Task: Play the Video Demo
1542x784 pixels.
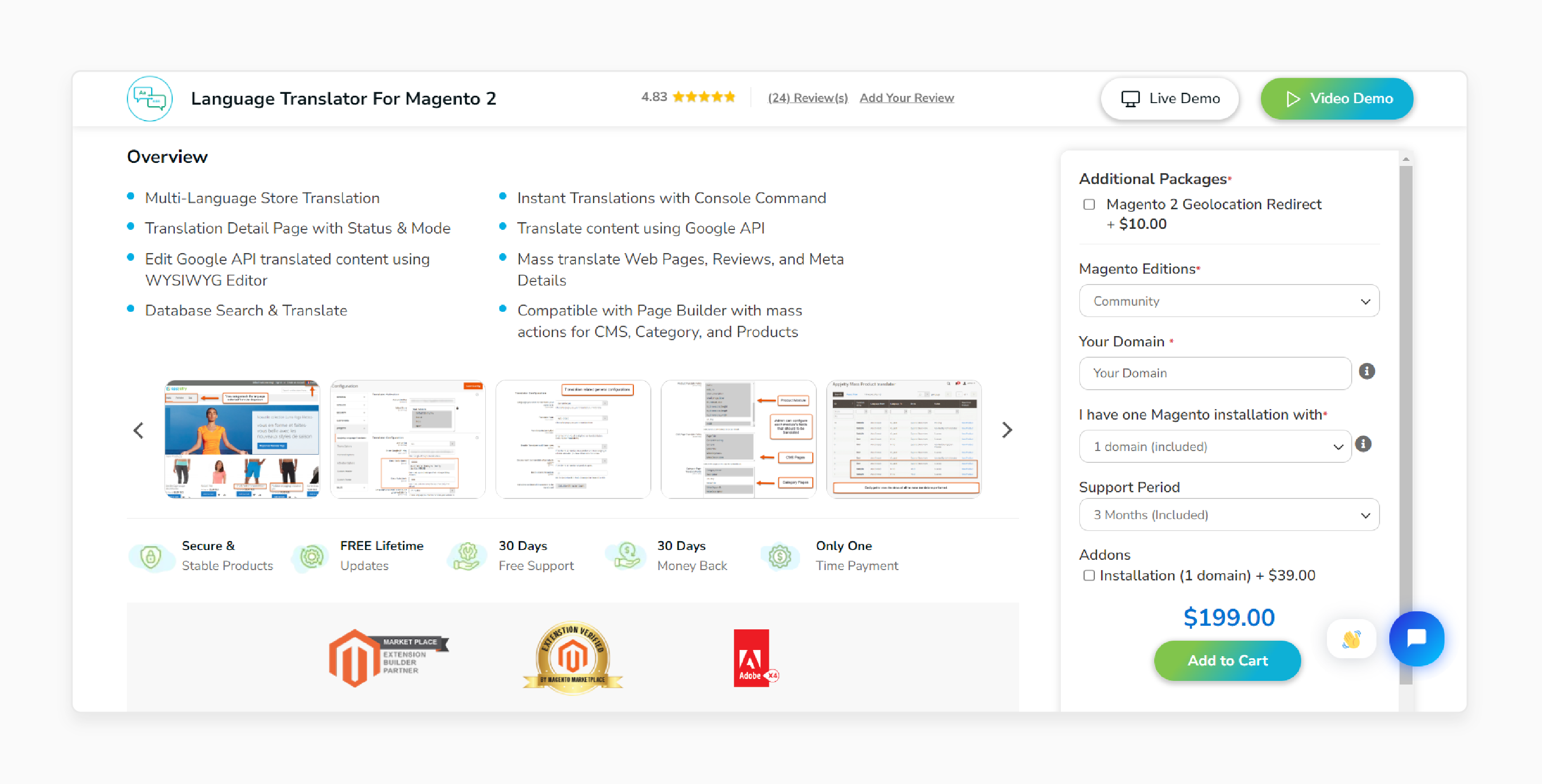Action: pos(1337,98)
